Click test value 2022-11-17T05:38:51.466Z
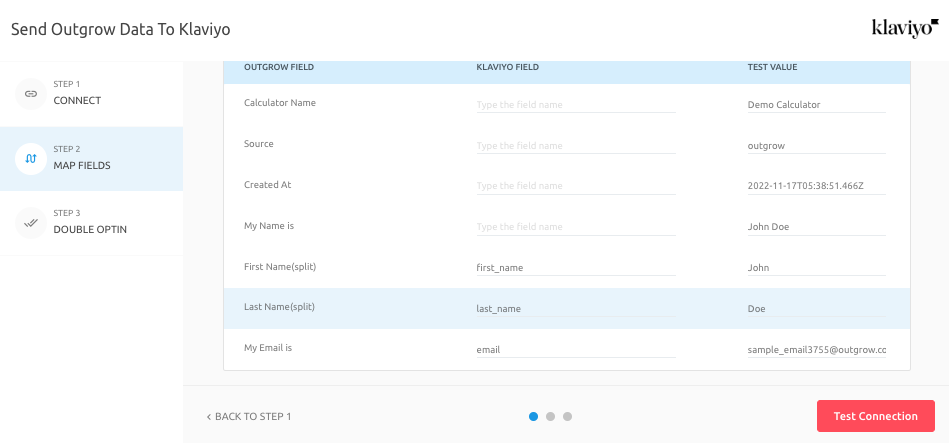Viewport: 949px width, 443px height. click(817, 186)
